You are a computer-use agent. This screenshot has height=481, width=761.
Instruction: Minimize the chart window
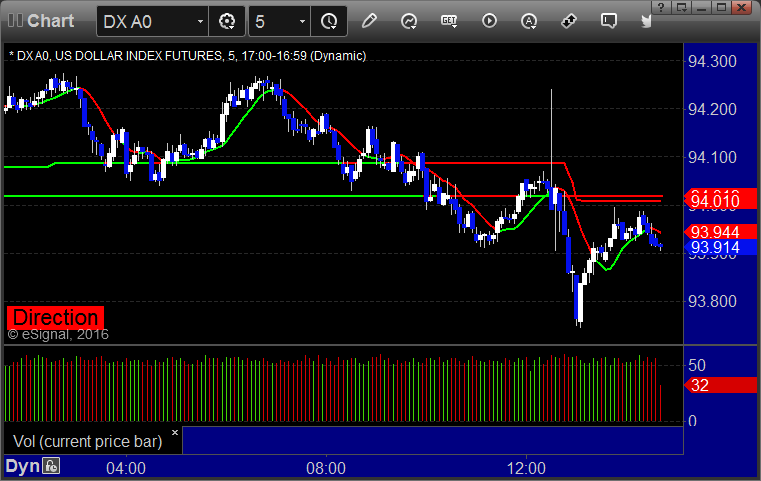click(702, 7)
